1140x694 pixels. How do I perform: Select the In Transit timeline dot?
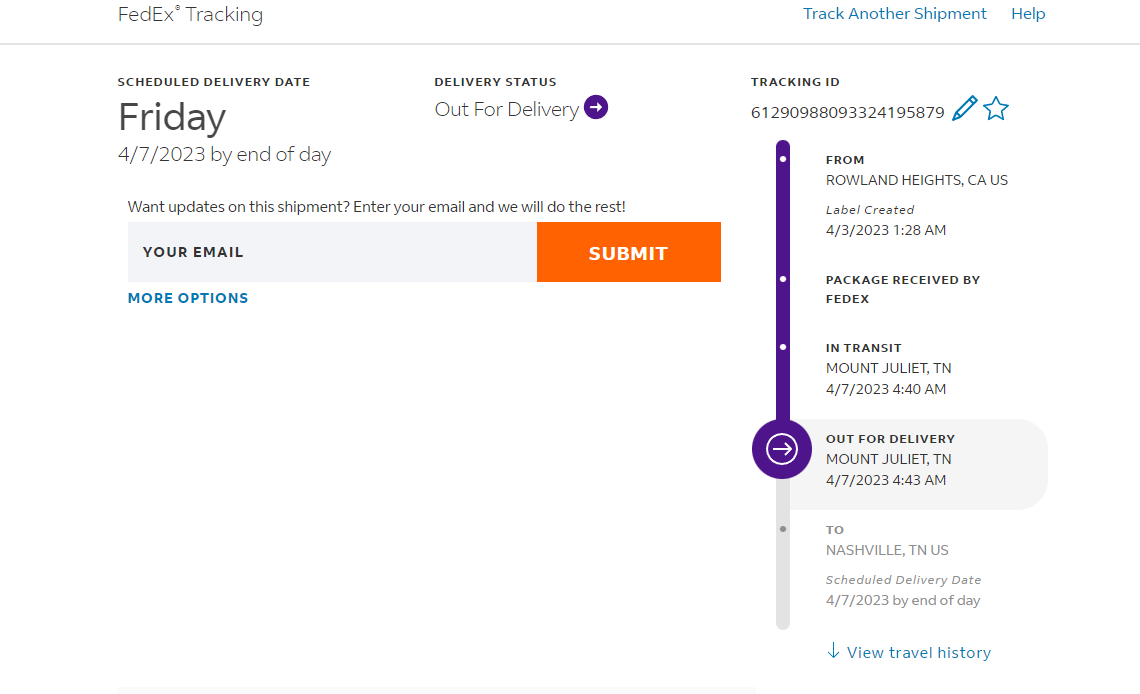(783, 347)
